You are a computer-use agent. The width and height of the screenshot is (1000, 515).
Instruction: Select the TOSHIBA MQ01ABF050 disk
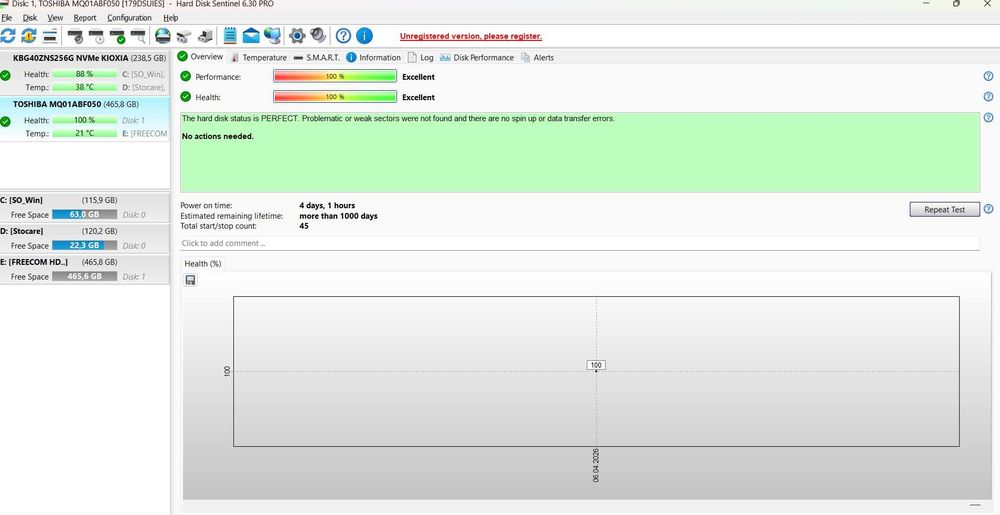point(85,119)
